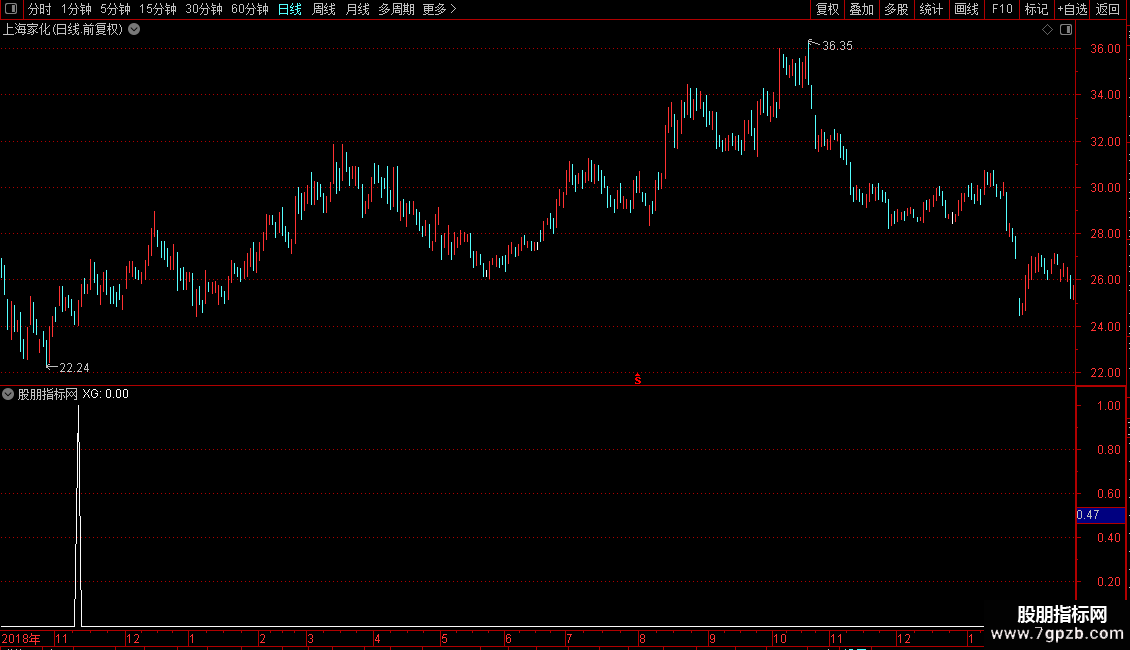Expand the 股朋指标网 indicator menu
Image resolution: width=1130 pixels, height=650 pixels.
pyautogui.click(x=8, y=394)
